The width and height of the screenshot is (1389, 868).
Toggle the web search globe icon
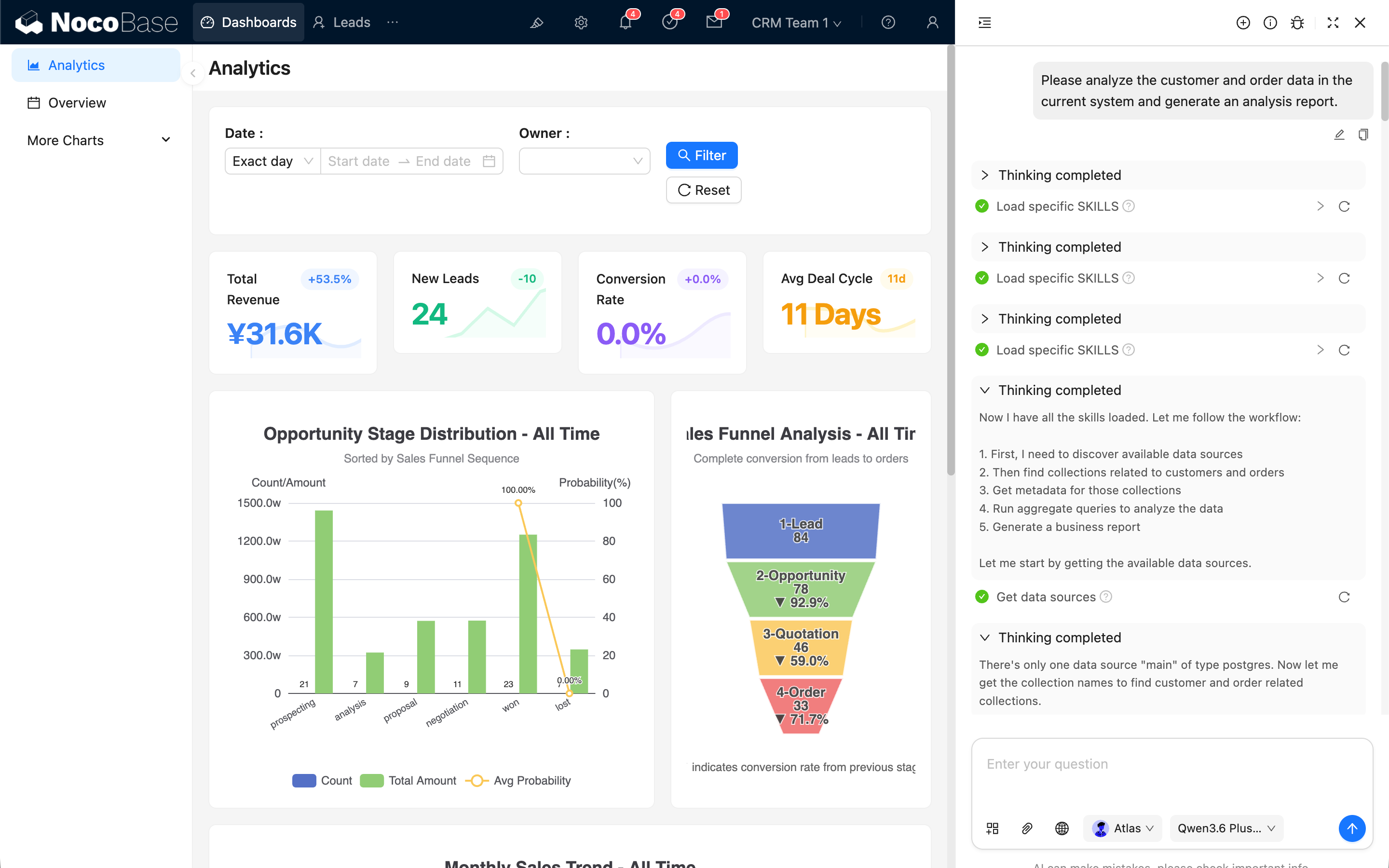coord(1062,828)
